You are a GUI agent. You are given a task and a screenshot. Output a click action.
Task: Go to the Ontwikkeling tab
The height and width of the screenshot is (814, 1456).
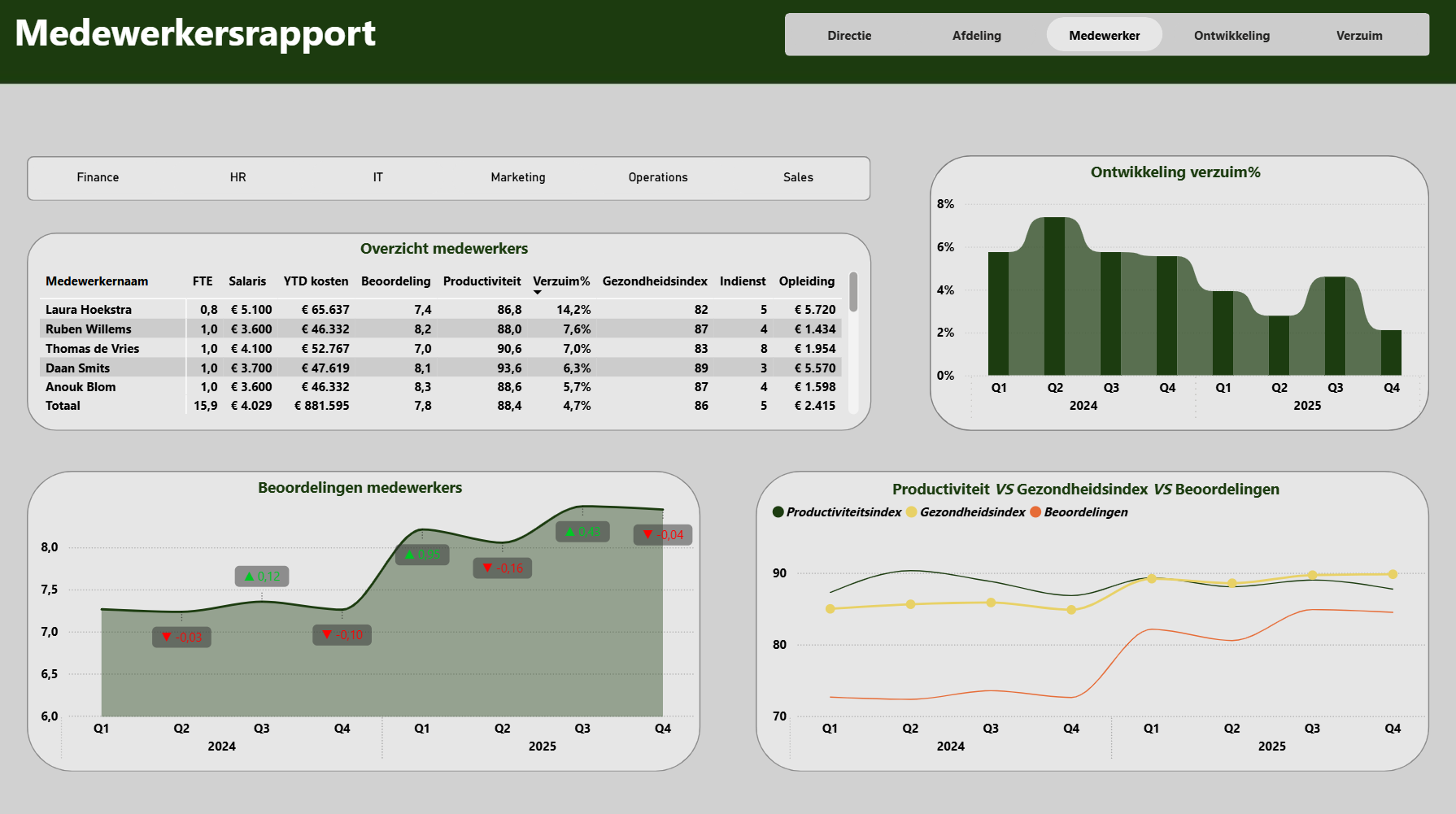click(1231, 36)
